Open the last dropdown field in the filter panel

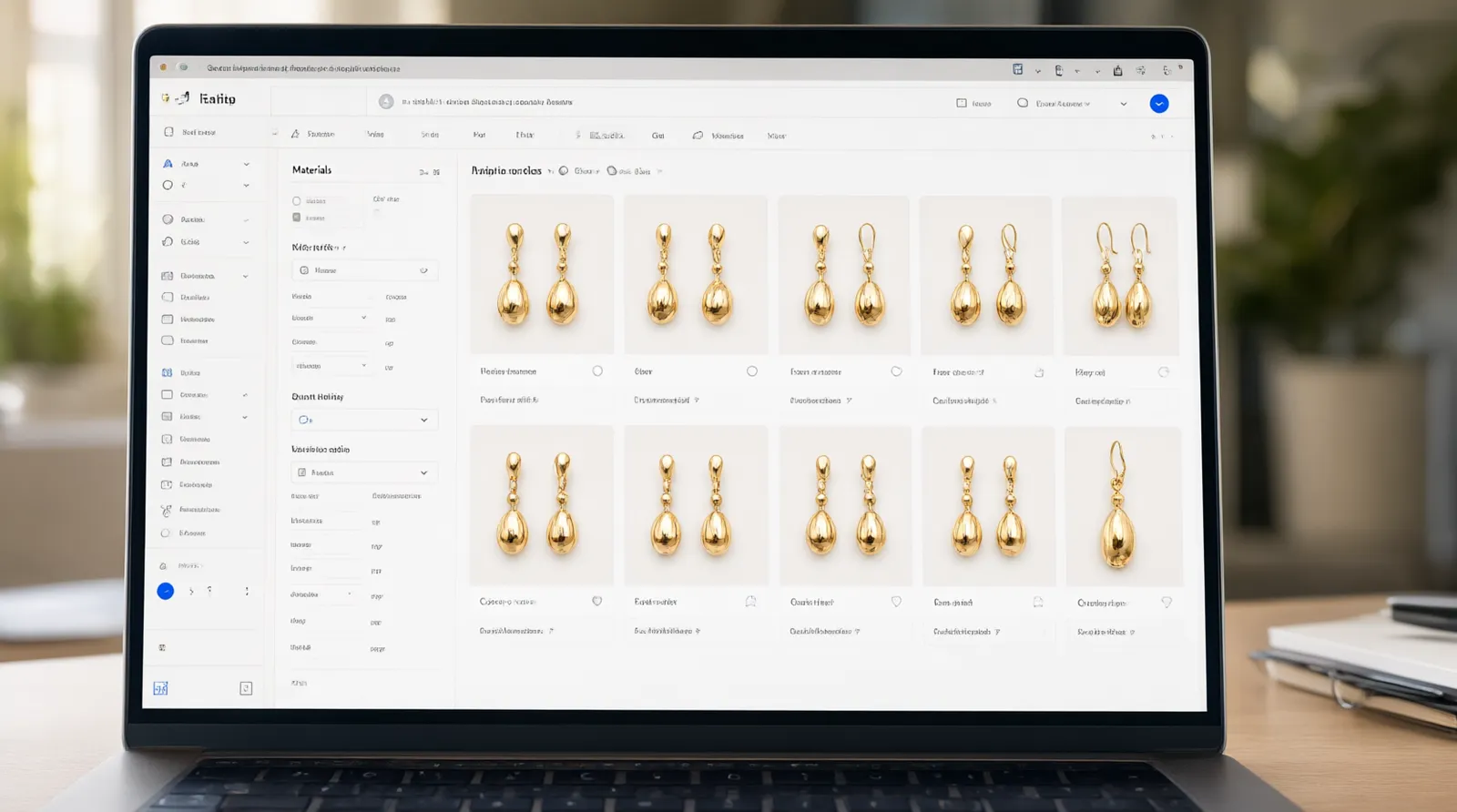[x=363, y=472]
